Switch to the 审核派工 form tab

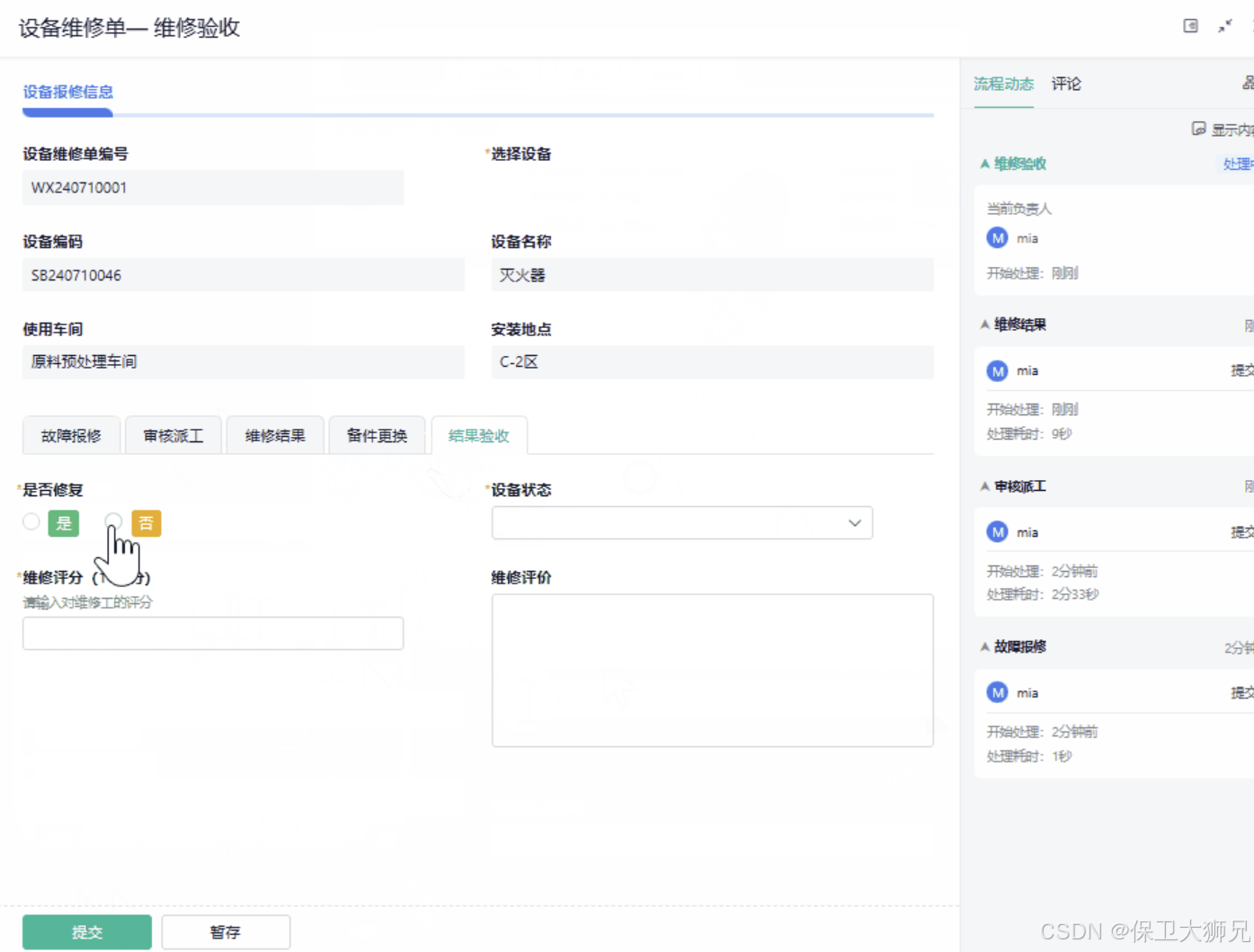[x=173, y=436]
